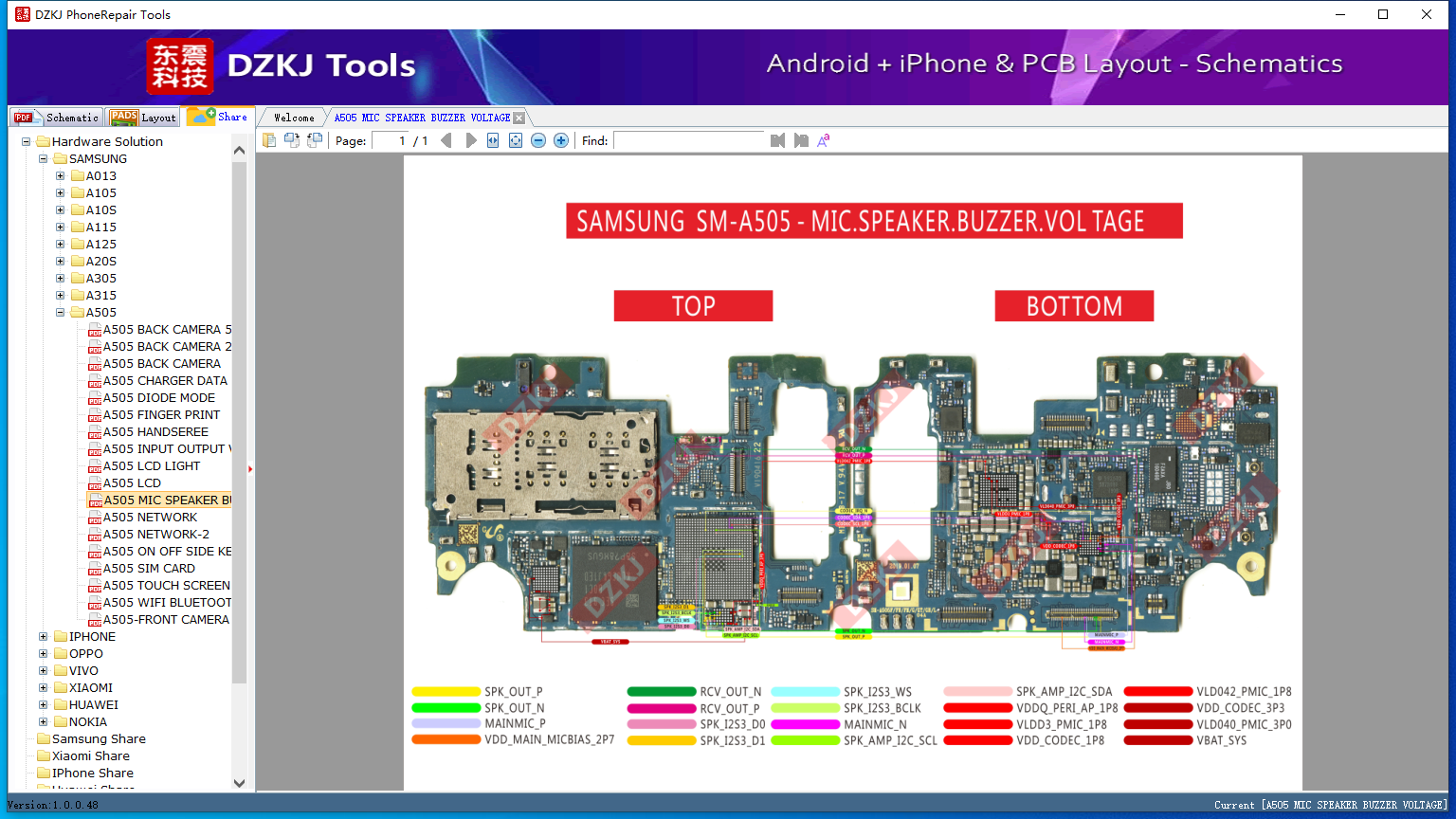The height and width of the screenshot is (819, 1456).
Task: Click the PDF icon beside A505 FINGER PRINT
Action: pyautogui.click(x=95, y=415)
